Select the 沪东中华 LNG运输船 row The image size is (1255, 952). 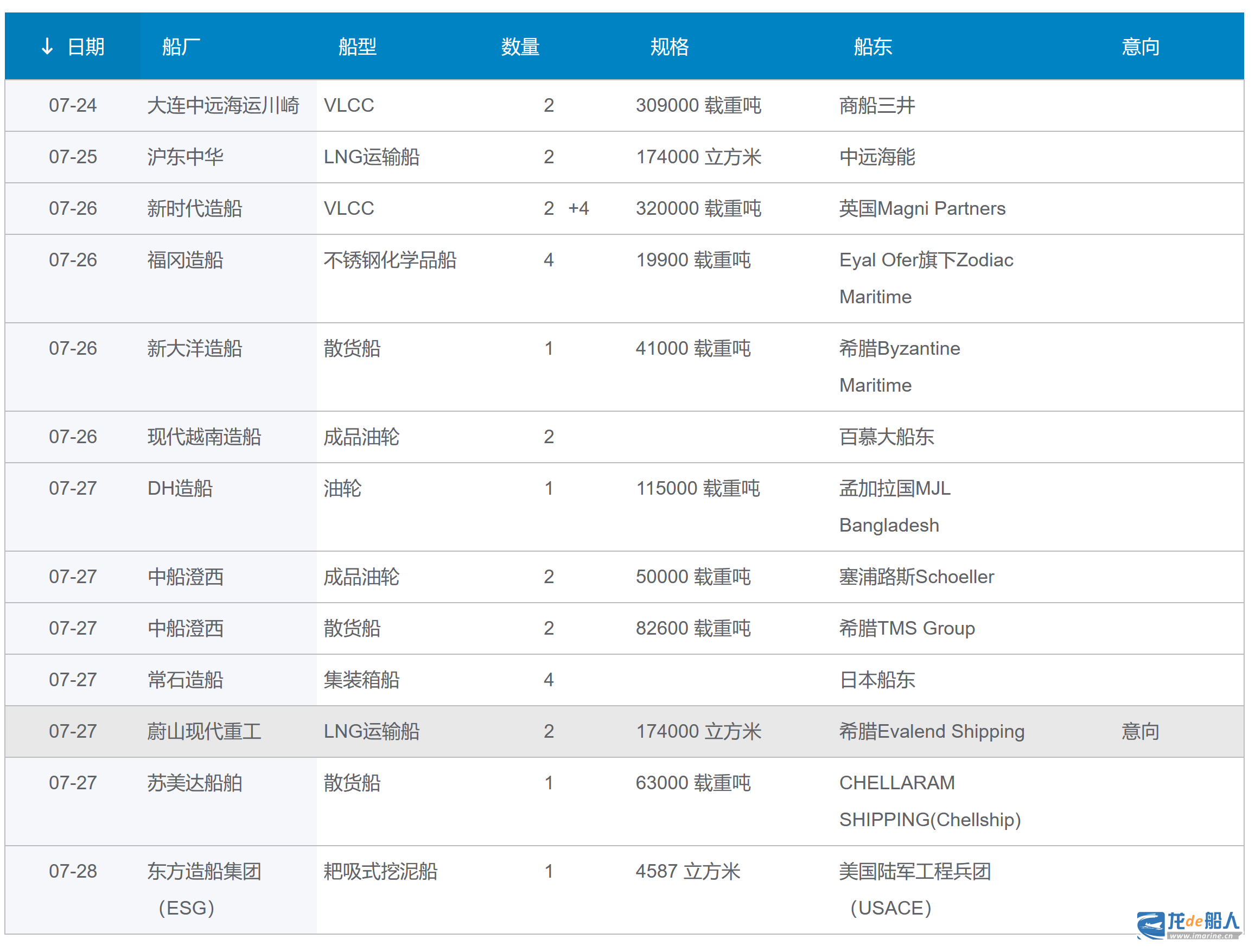pyautogui.click(x=372, y=157)
